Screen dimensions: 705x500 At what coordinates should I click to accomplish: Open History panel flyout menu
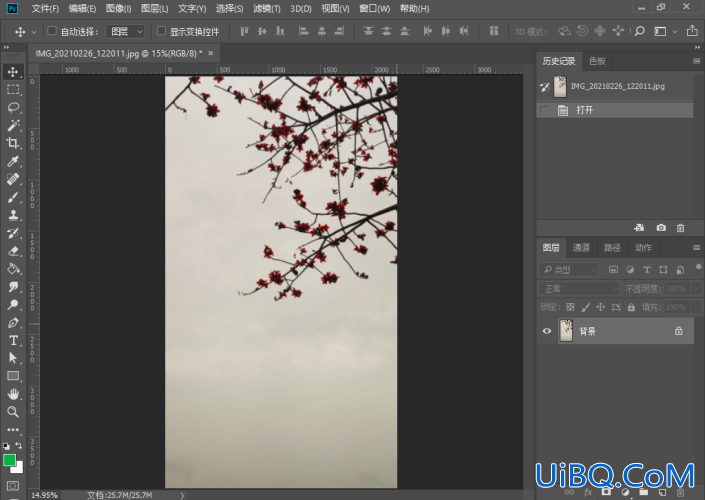(x=696, y=61)
